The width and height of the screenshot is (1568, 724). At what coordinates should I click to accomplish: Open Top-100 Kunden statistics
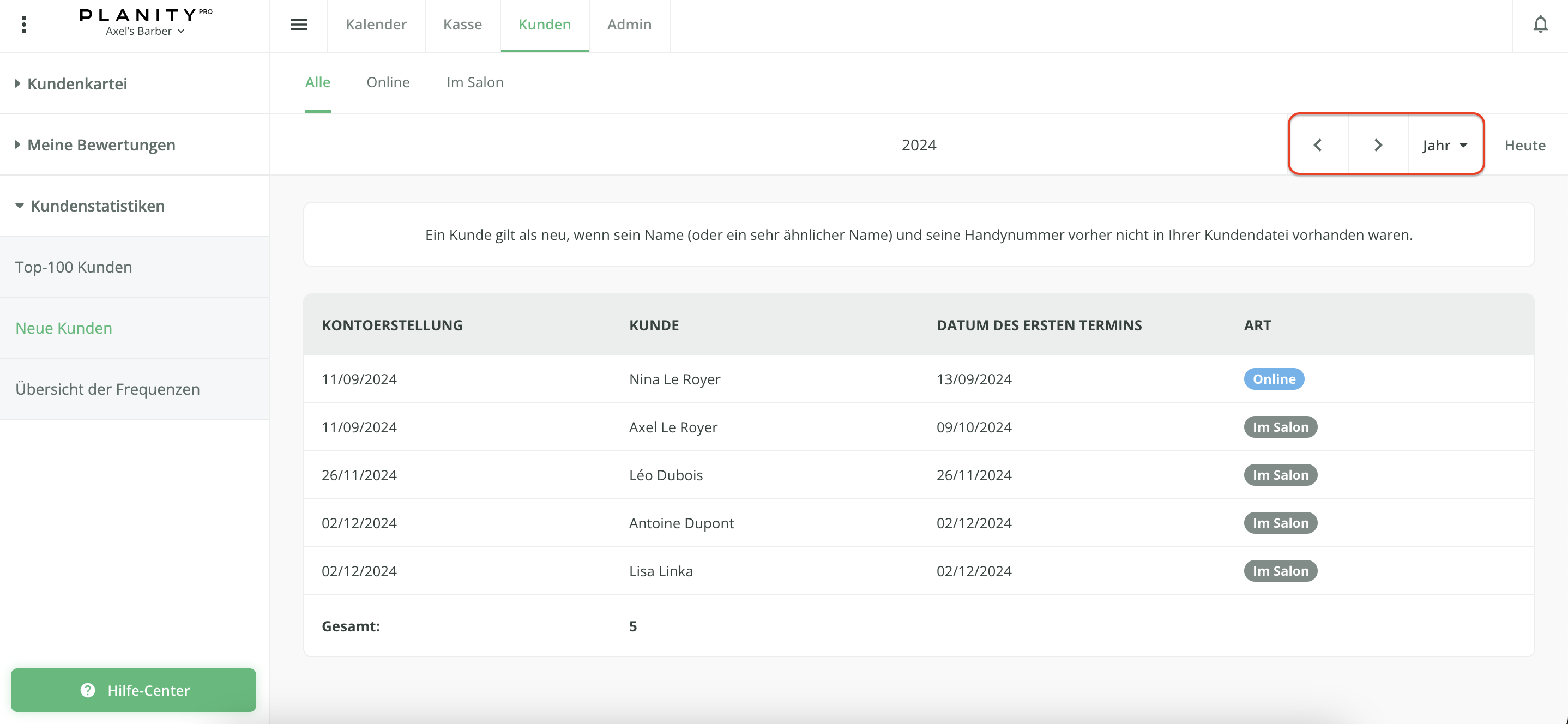coord(74,267)
